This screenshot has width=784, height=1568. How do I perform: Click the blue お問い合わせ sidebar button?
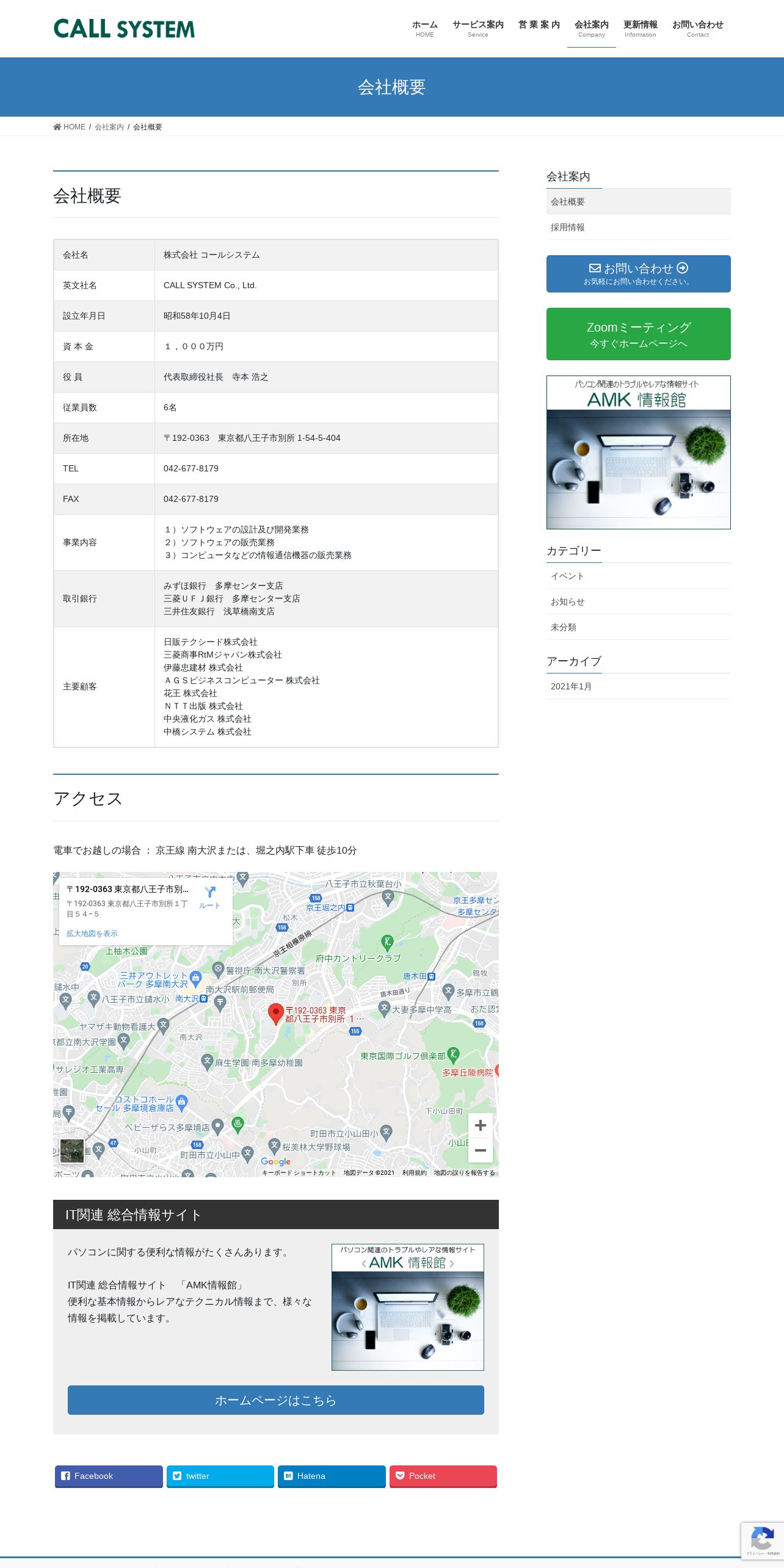[638, 274]
